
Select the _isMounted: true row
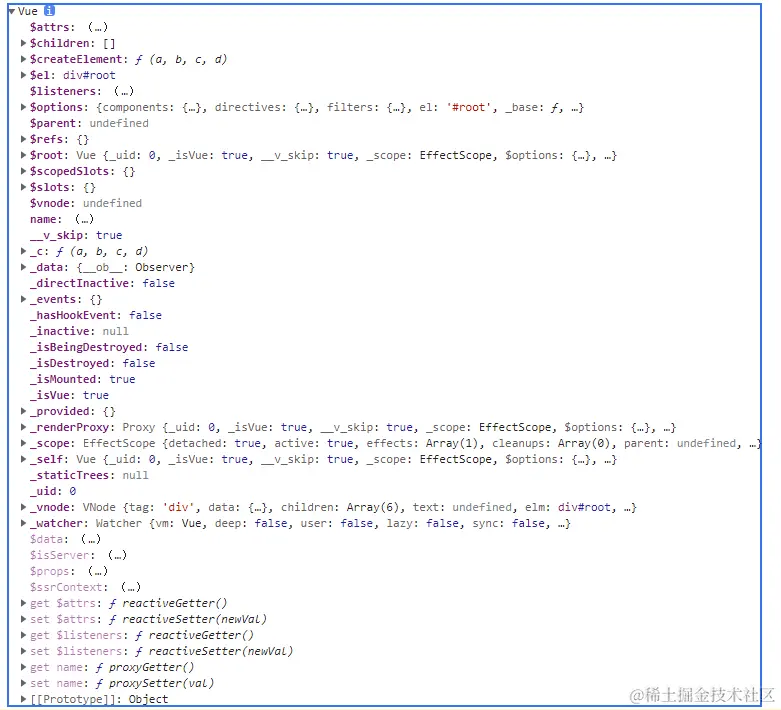click(83, 379)
